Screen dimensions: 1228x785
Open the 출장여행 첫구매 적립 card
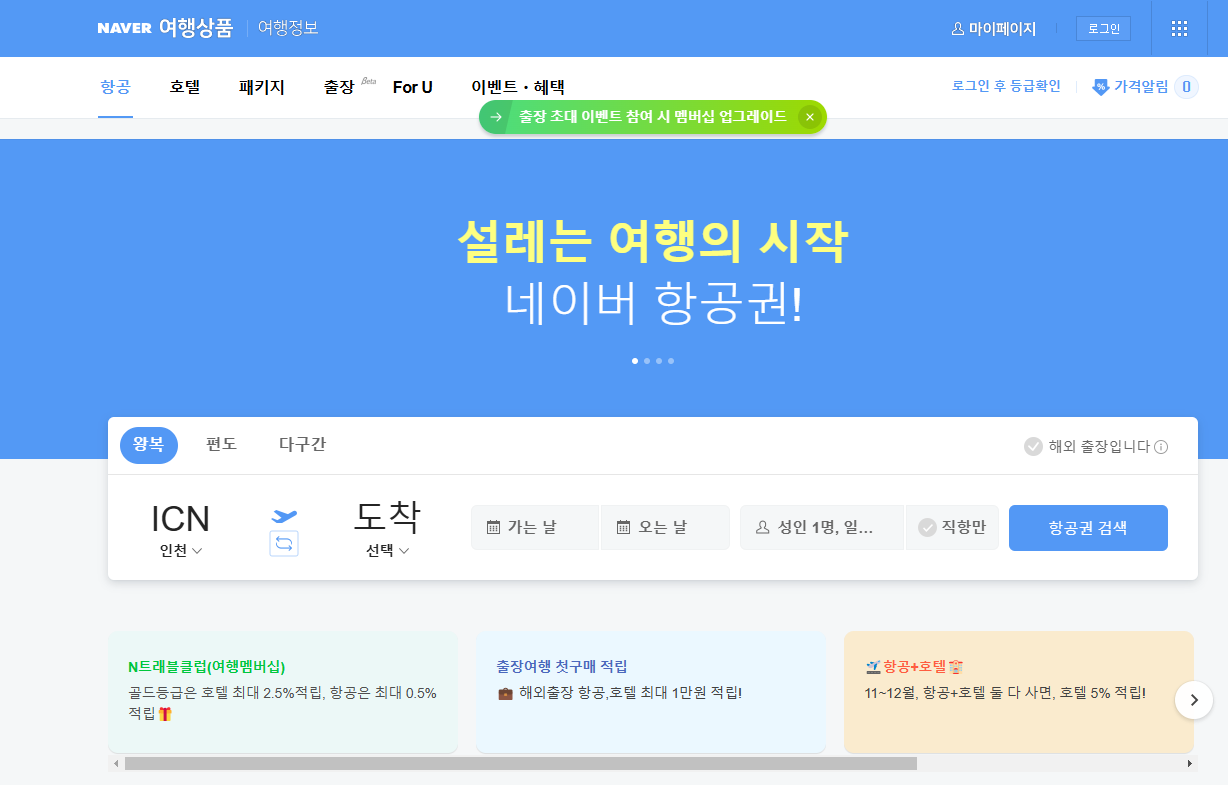[x=651, y=692]
